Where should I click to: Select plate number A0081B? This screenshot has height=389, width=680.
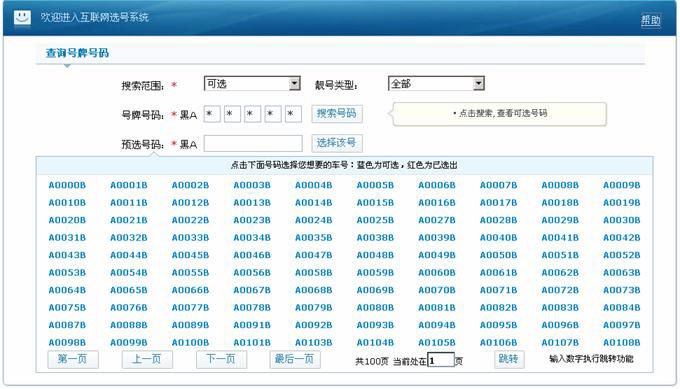coord(437,307)
